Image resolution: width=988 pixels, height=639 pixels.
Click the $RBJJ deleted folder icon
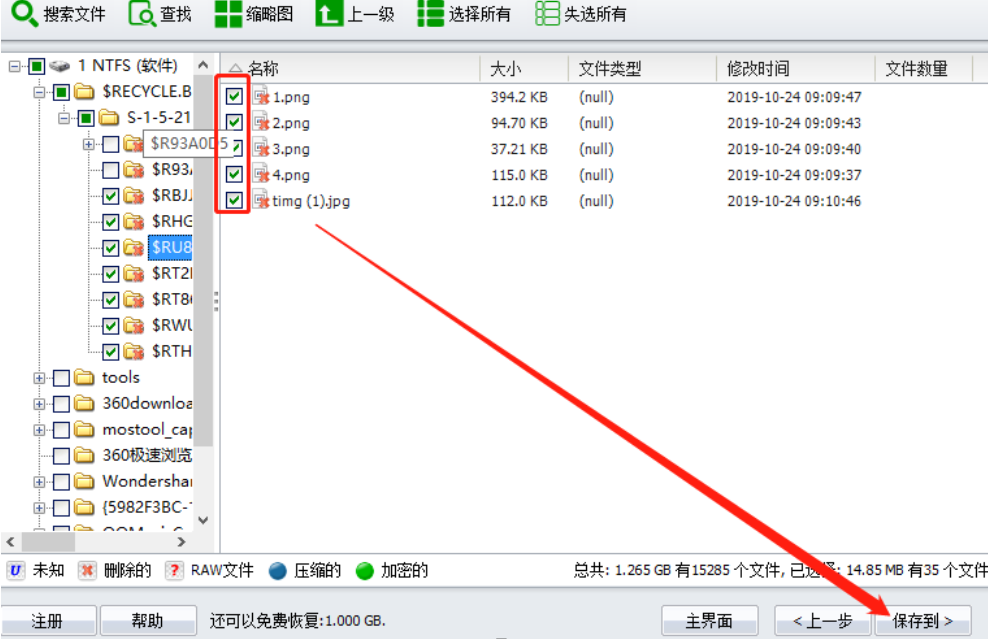134,195
